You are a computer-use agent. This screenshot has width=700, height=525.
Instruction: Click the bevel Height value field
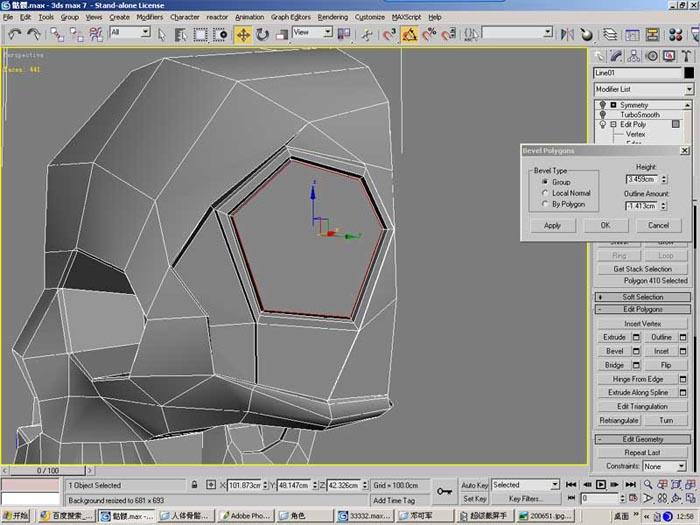[642, 179]
